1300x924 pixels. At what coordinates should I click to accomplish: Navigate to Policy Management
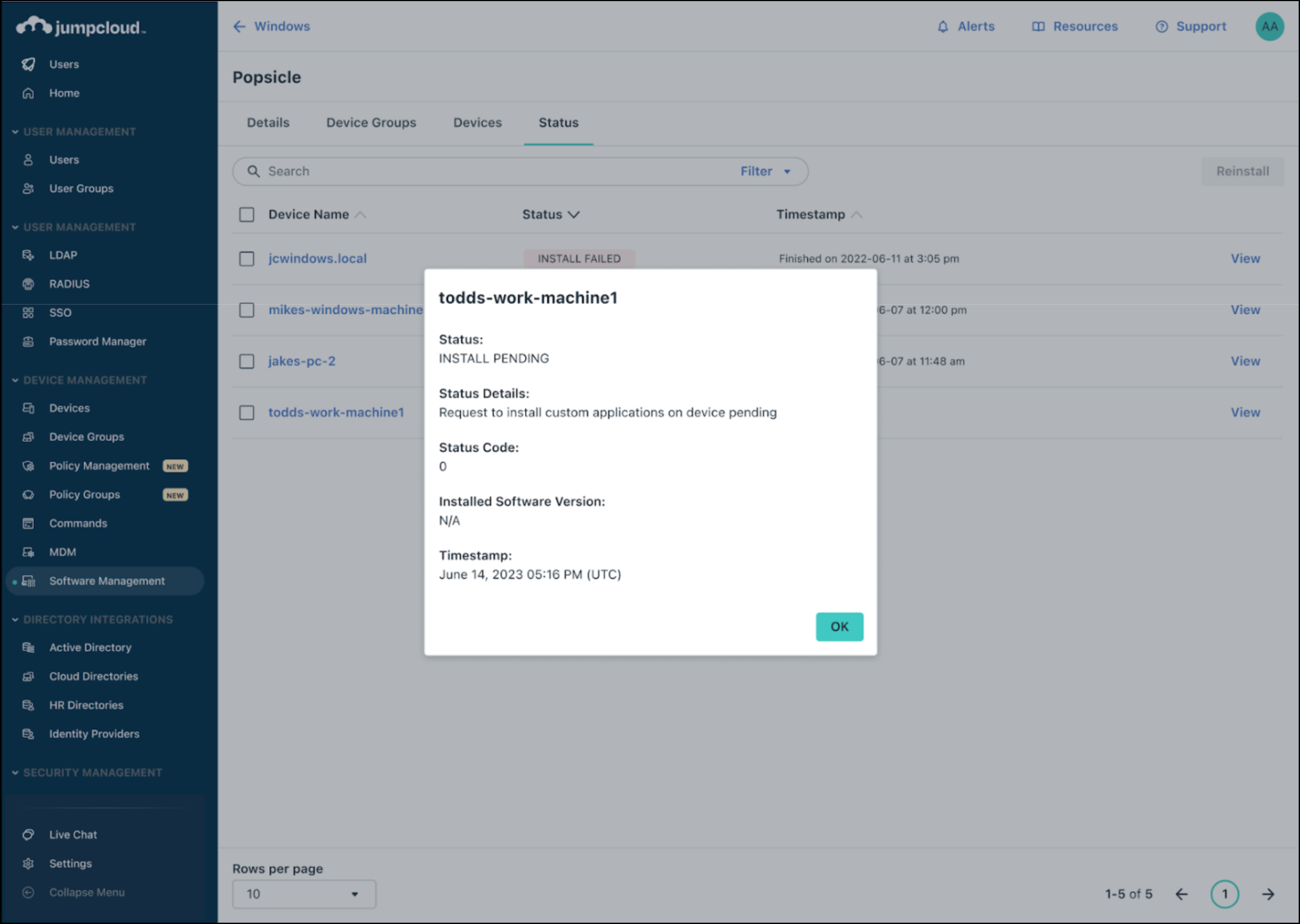click(x=99, y=465)
